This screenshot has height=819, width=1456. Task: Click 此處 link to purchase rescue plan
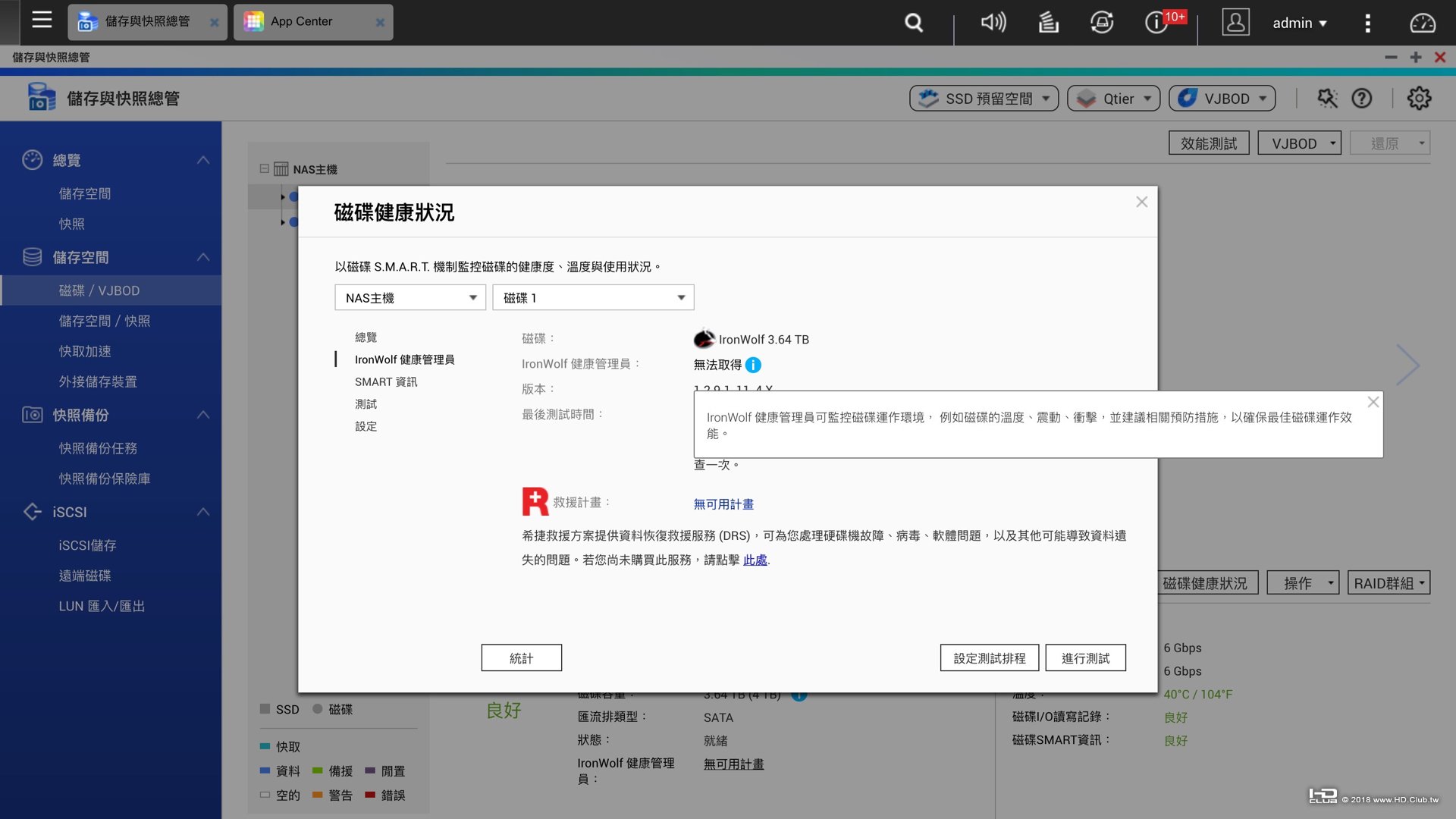(754, 559)
